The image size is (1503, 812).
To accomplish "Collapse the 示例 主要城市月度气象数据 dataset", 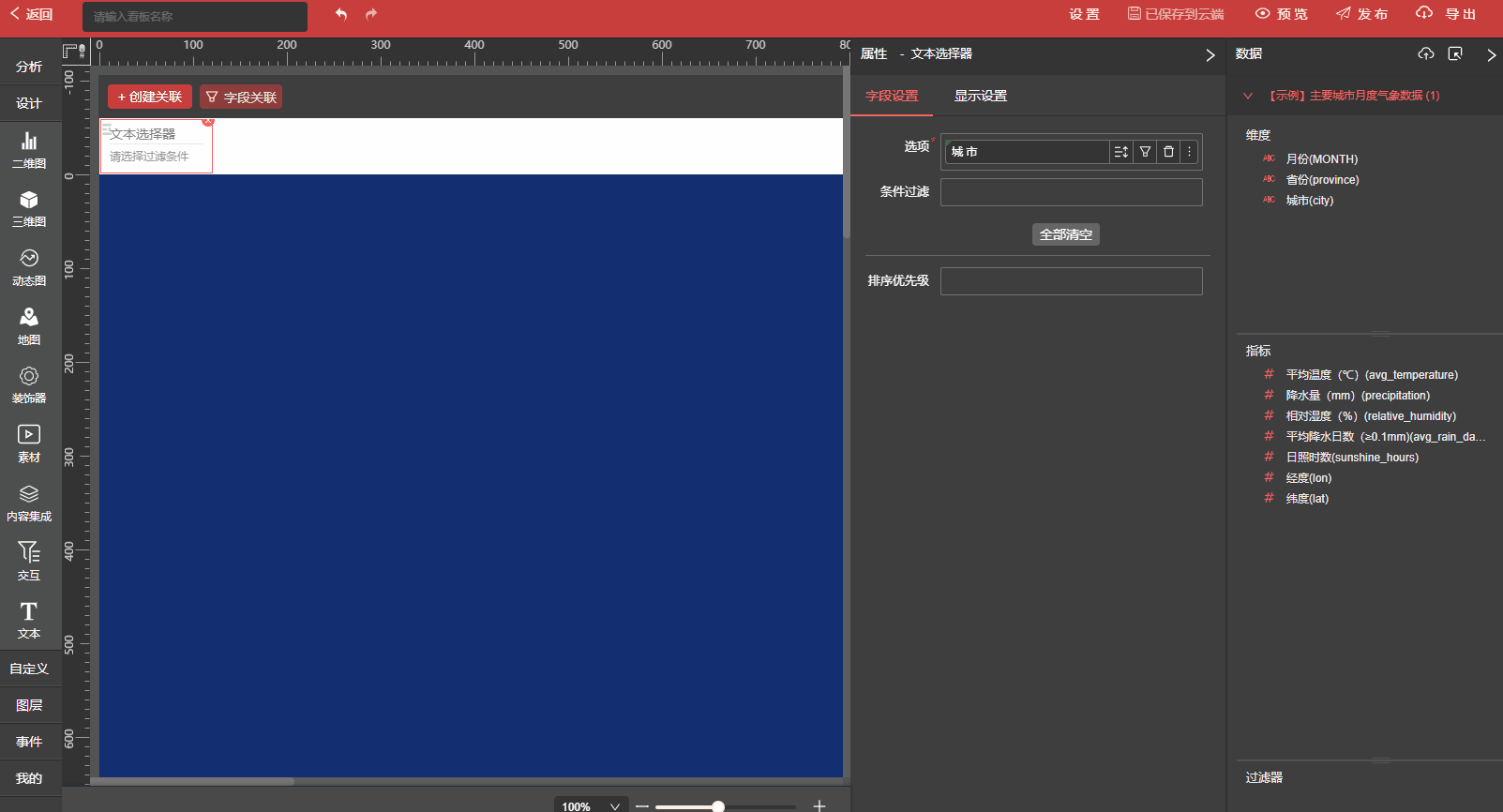I will click(1248, 96).
